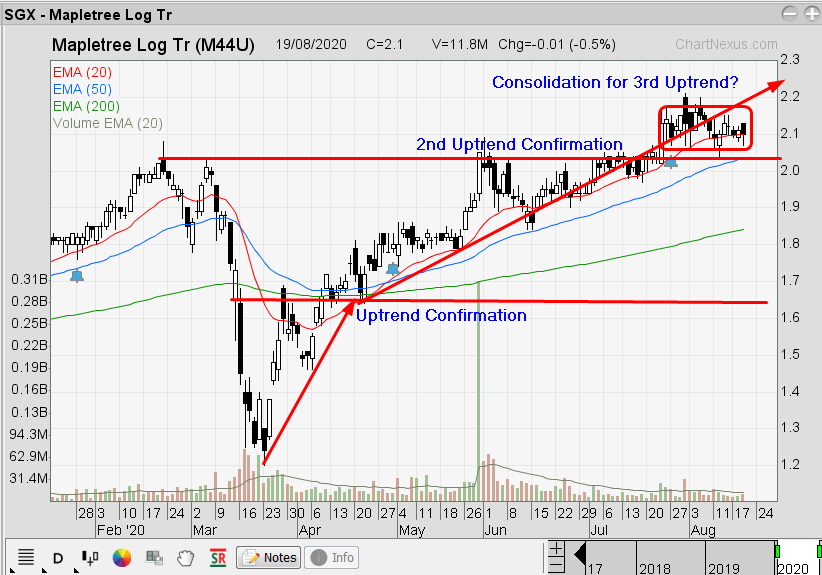The image size is (822, 575).
Task: Click the C=2.1 closing price value
Action: point(384,45)
